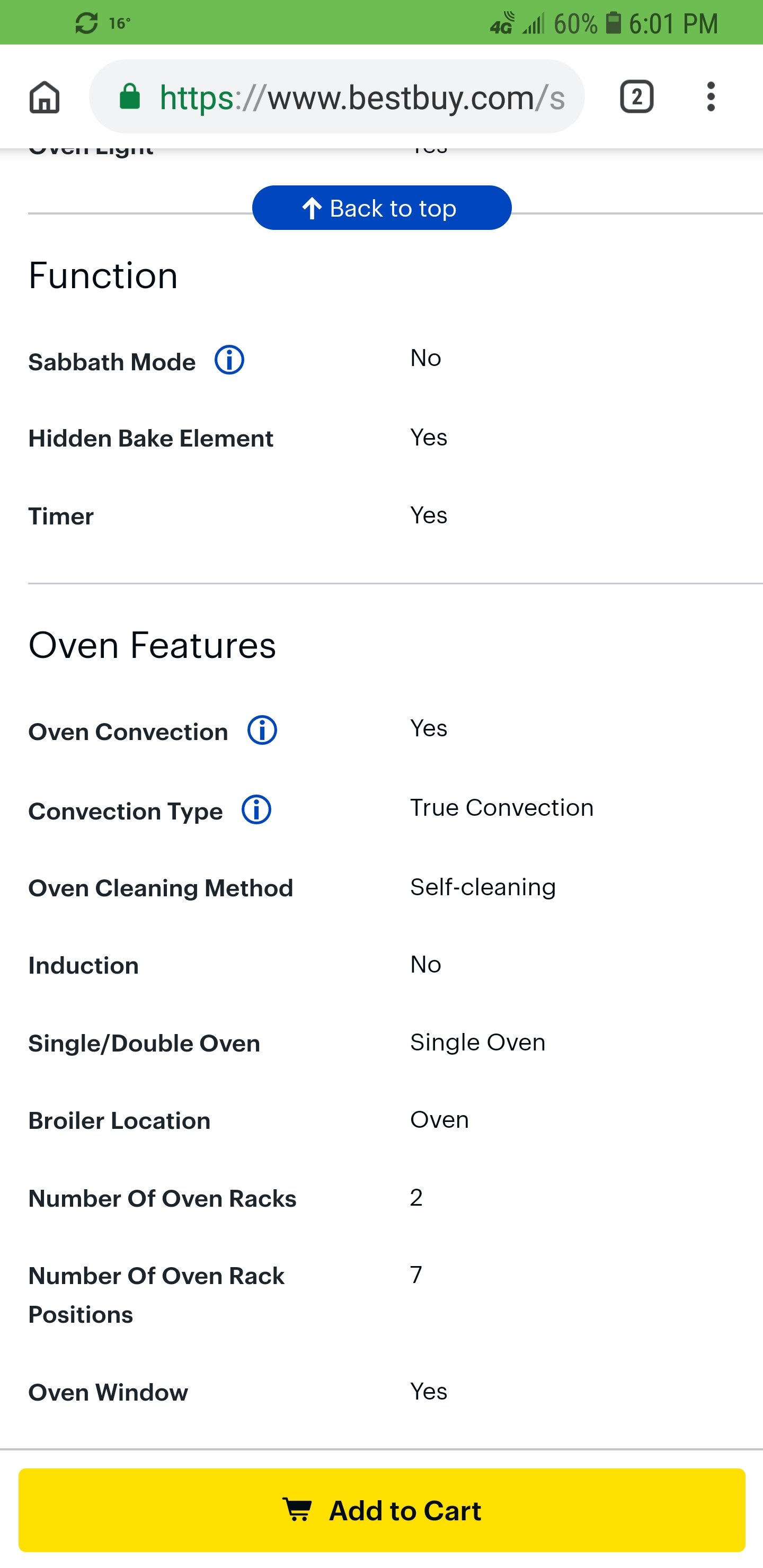Screen dimensions: 763x1568
Task: Tap the Single/Double Oven label
Action: pos(144,1044)
